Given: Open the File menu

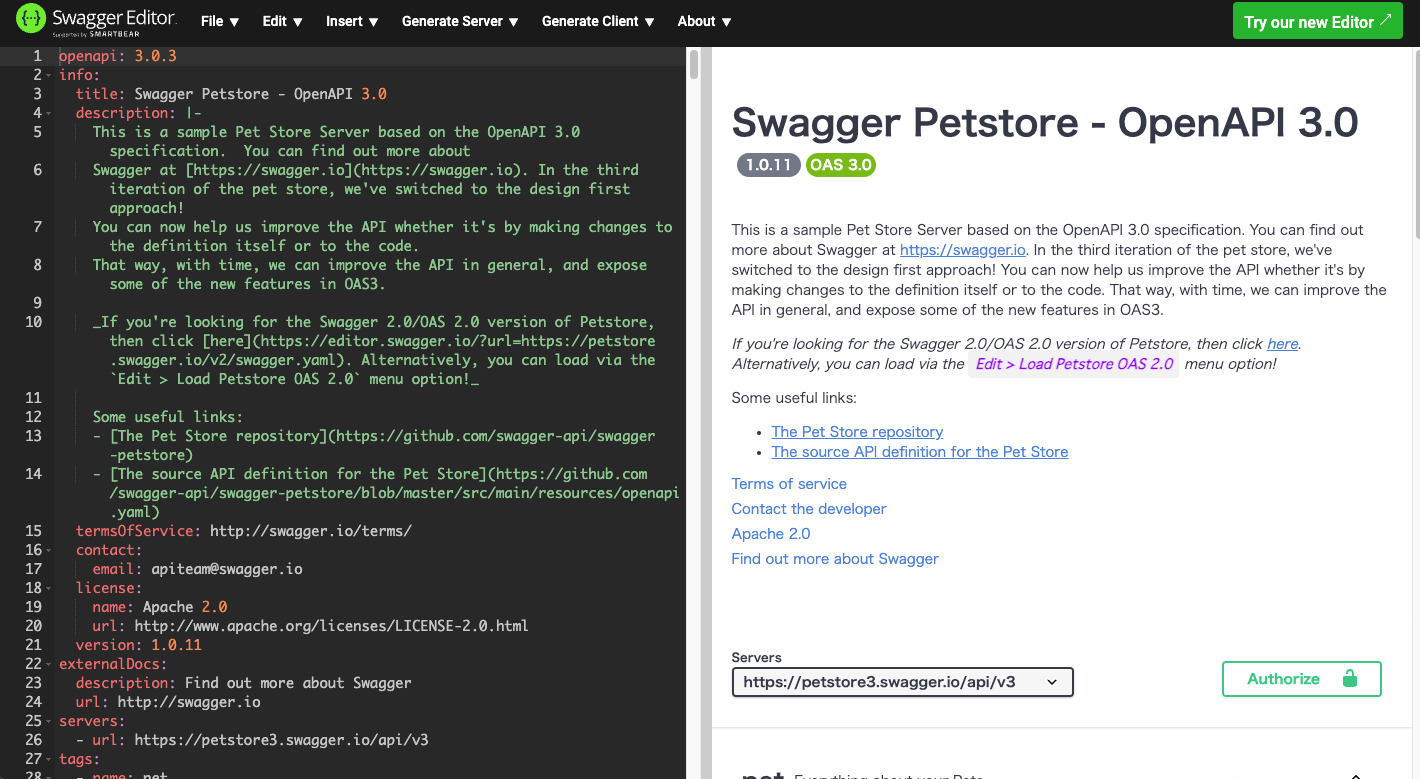Looking at the screenshot, I should 220,20.
